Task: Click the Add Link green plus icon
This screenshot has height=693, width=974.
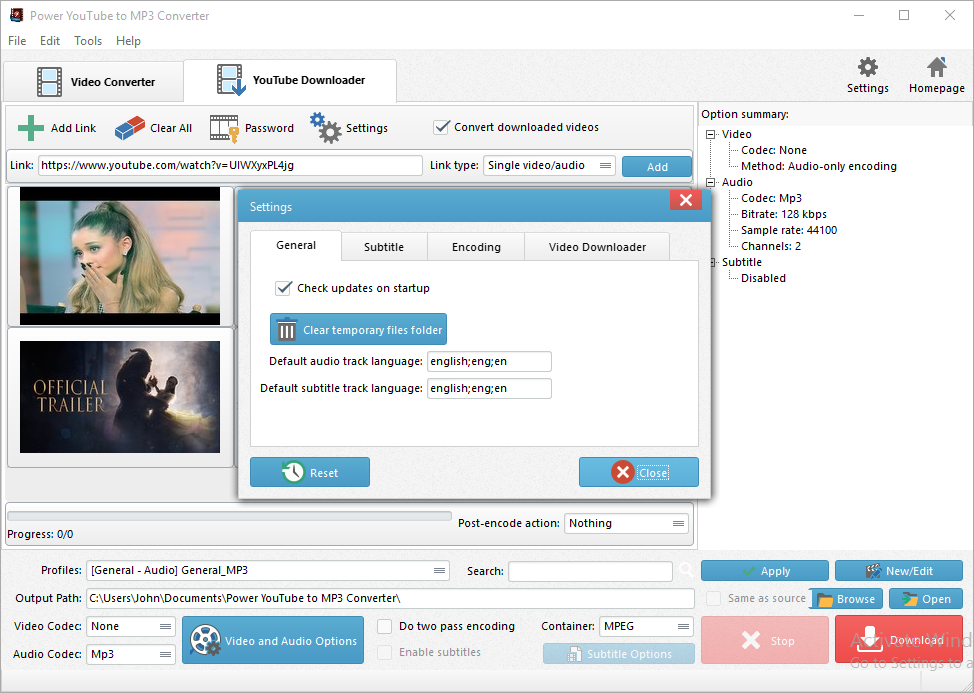Action: pyautogui.click(x=30, y=128)
